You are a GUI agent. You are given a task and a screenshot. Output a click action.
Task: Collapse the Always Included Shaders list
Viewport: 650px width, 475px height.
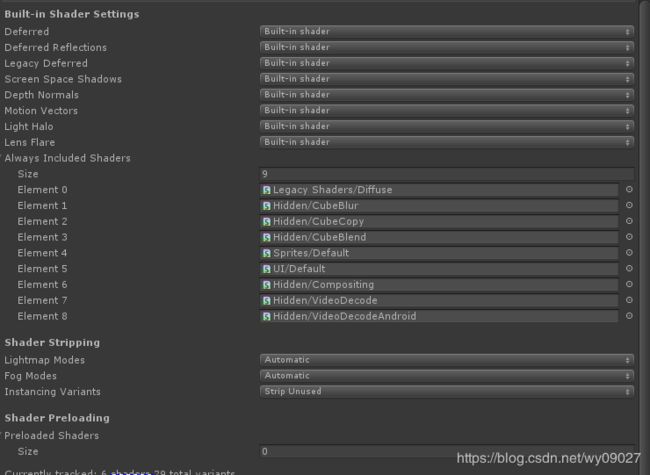pyautogui.click(x=67, y=158)
